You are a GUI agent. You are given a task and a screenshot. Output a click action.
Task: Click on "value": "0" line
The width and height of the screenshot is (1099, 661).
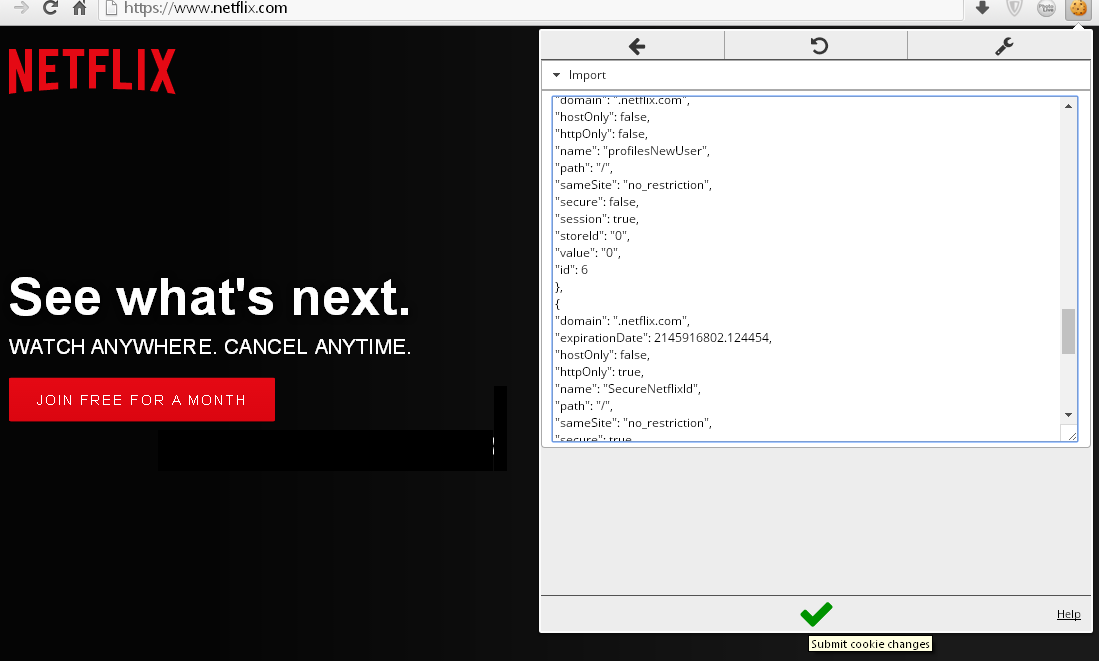(x=587, y=253)
